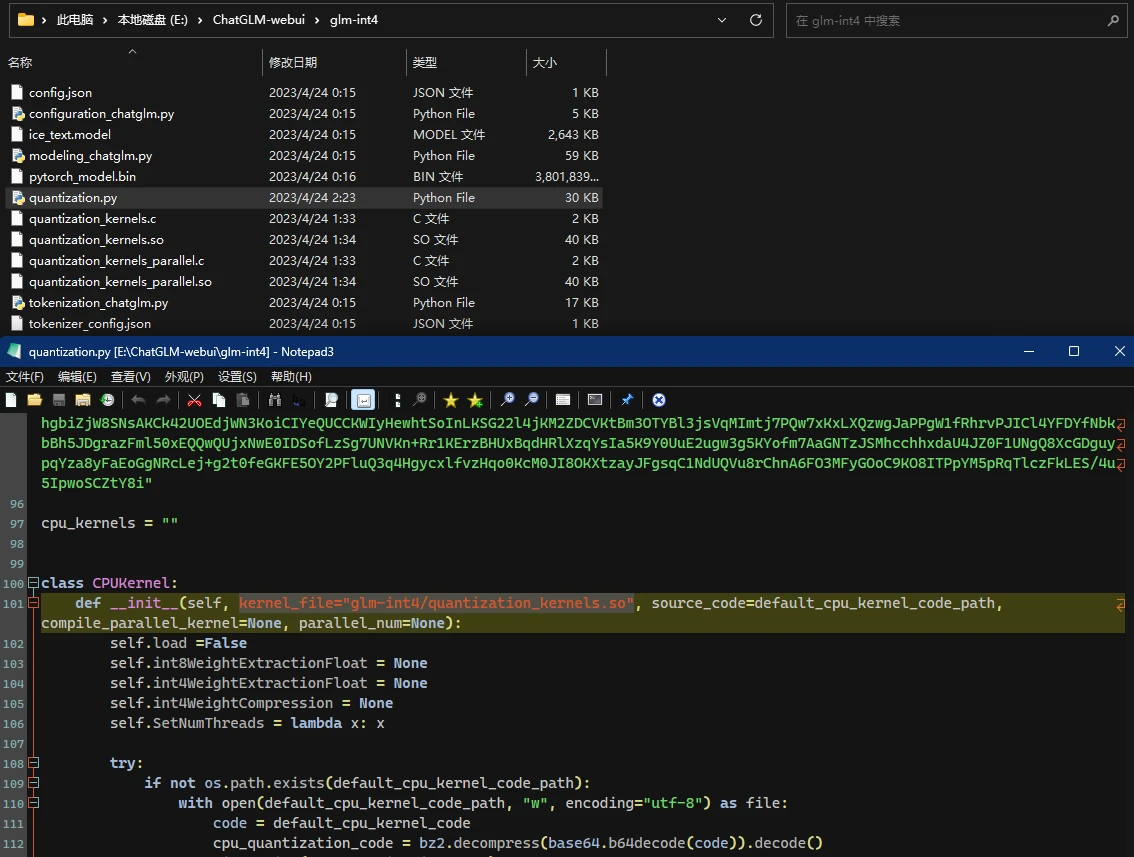1134x857 pixels.
Task: Click the Explorer refresh button
Action: pyautogui.click(x=757, y=20)
